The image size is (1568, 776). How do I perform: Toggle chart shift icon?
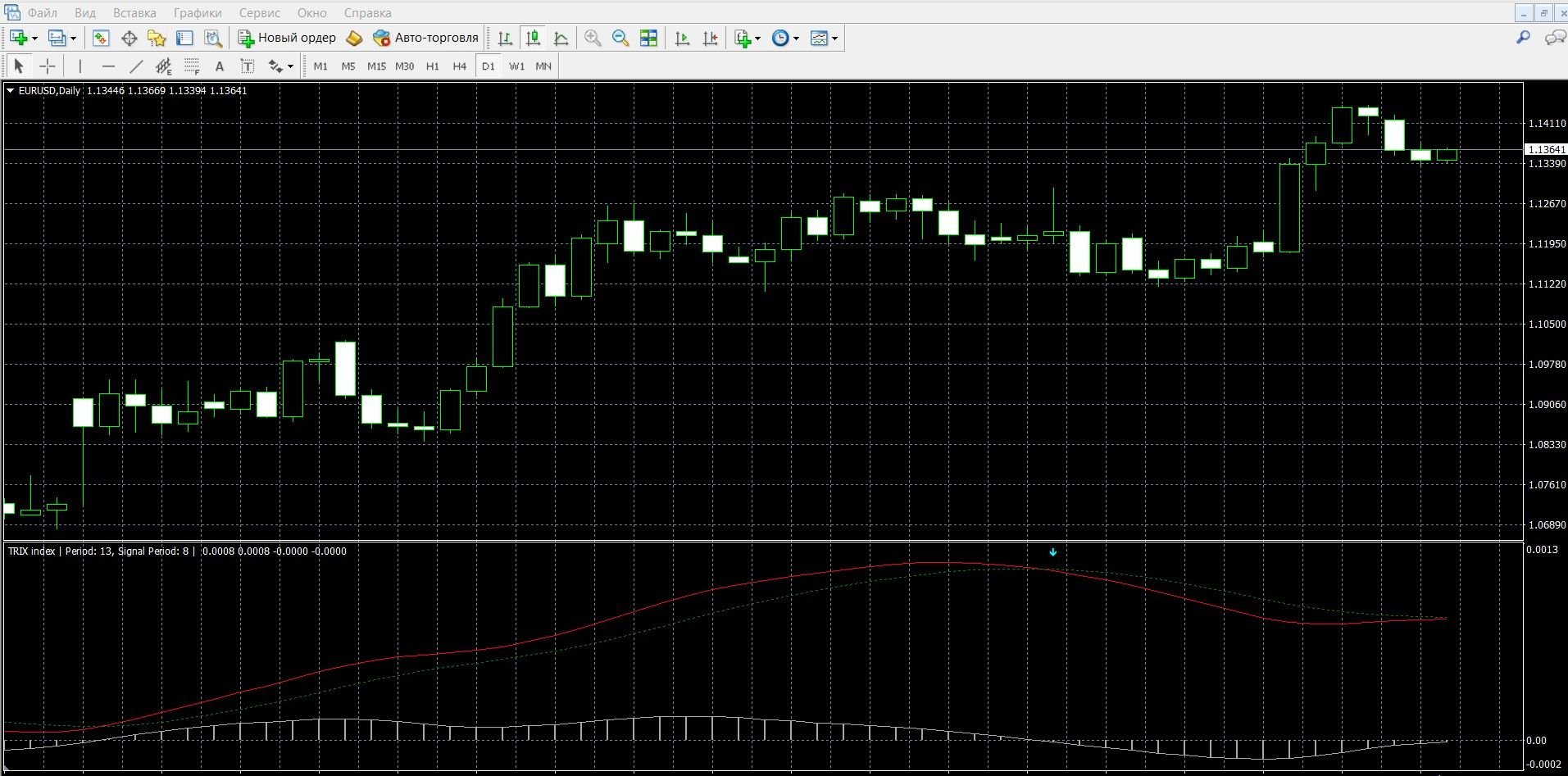coord(710,38)
